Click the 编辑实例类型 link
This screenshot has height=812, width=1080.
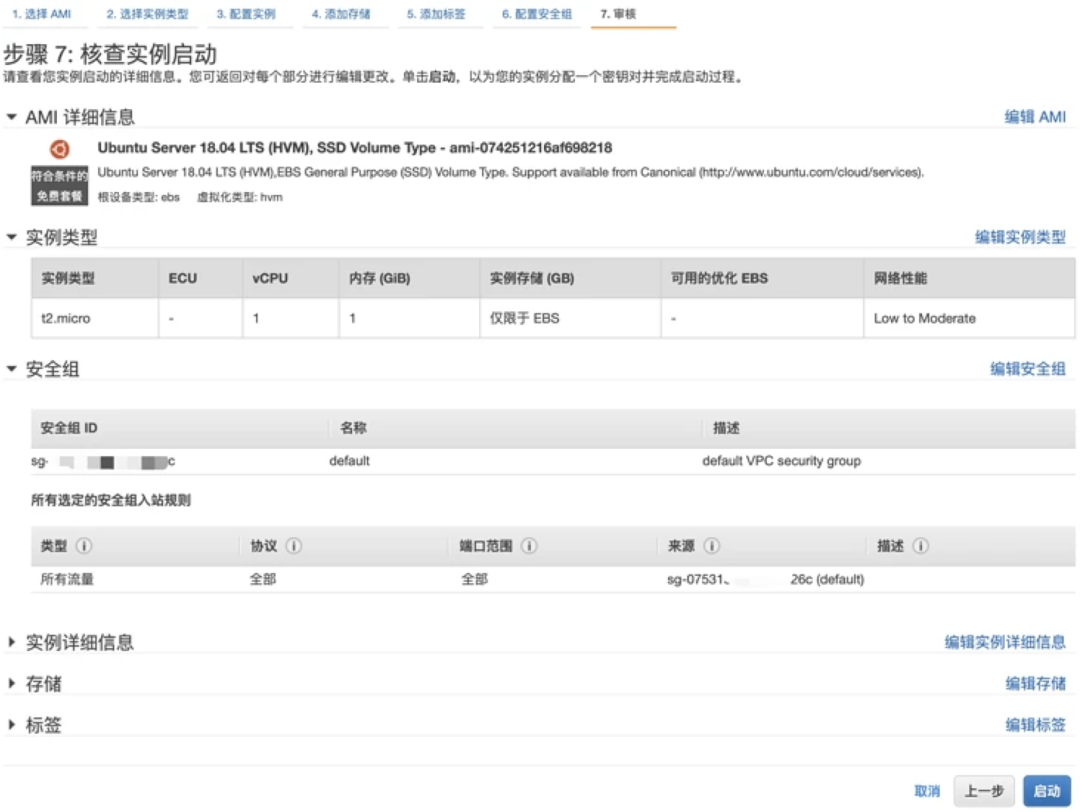(x=1020, y=237)
